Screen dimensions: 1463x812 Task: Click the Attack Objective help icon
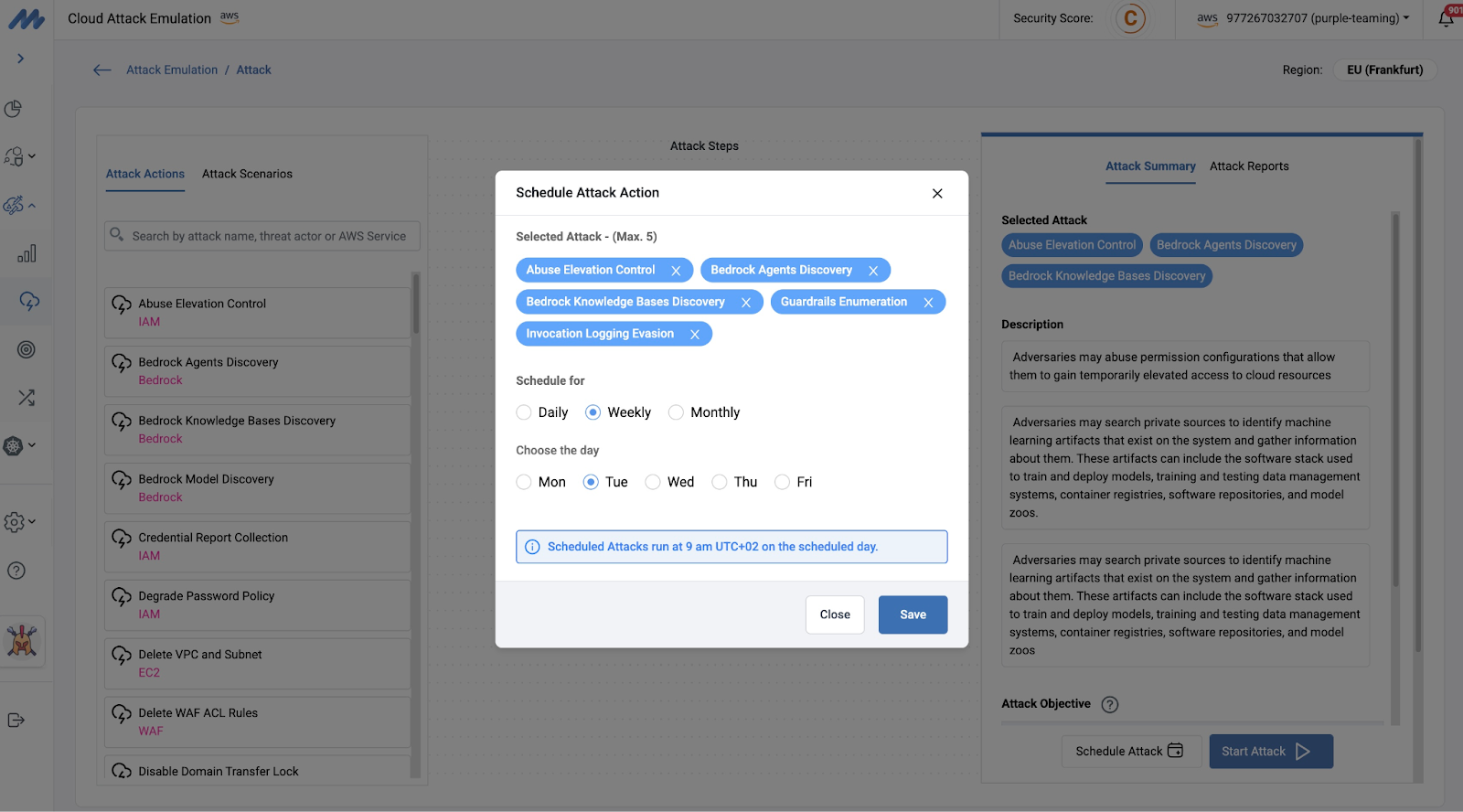(1109, 704)
